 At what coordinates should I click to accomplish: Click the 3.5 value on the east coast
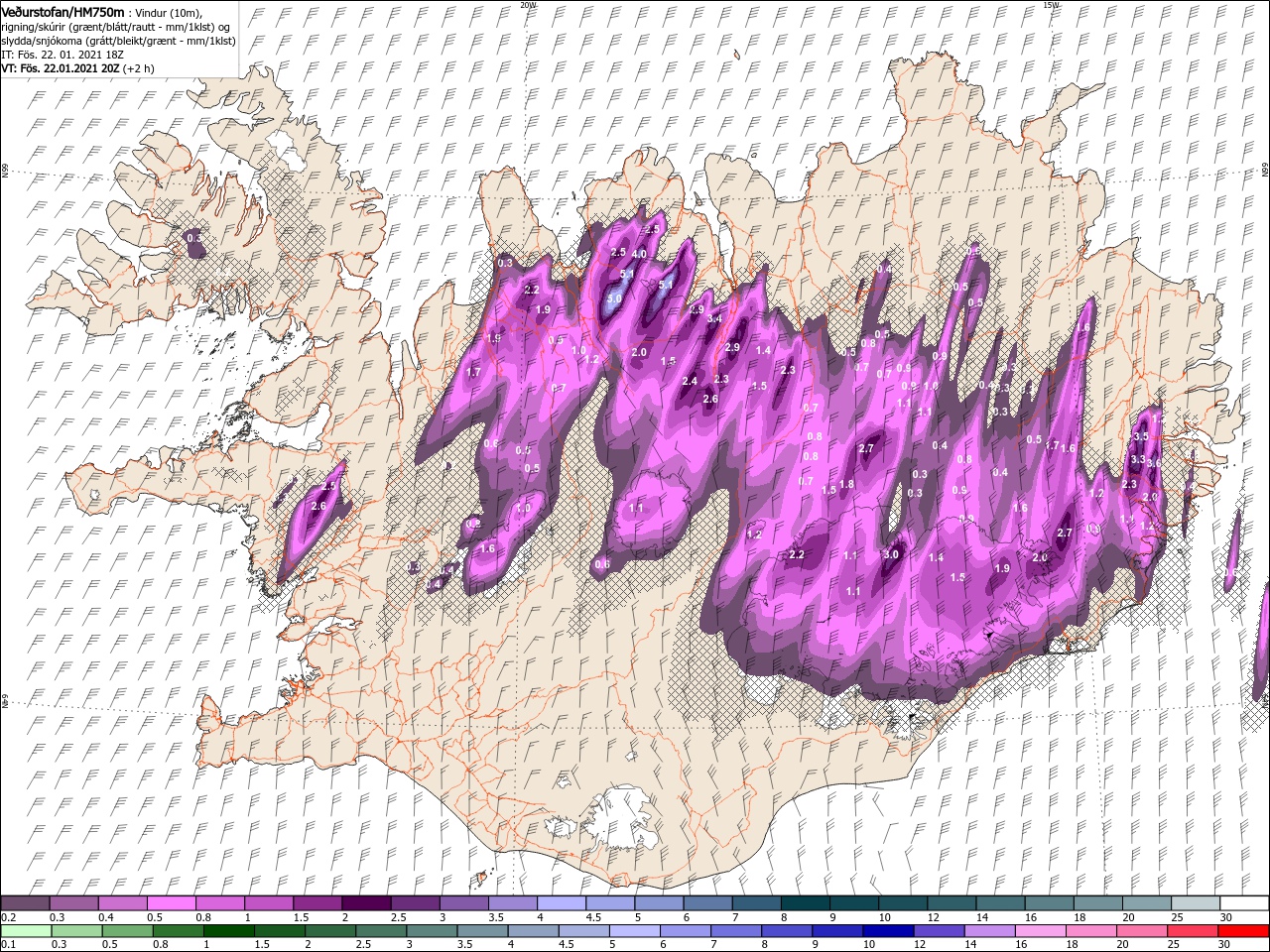(1140, 436)
